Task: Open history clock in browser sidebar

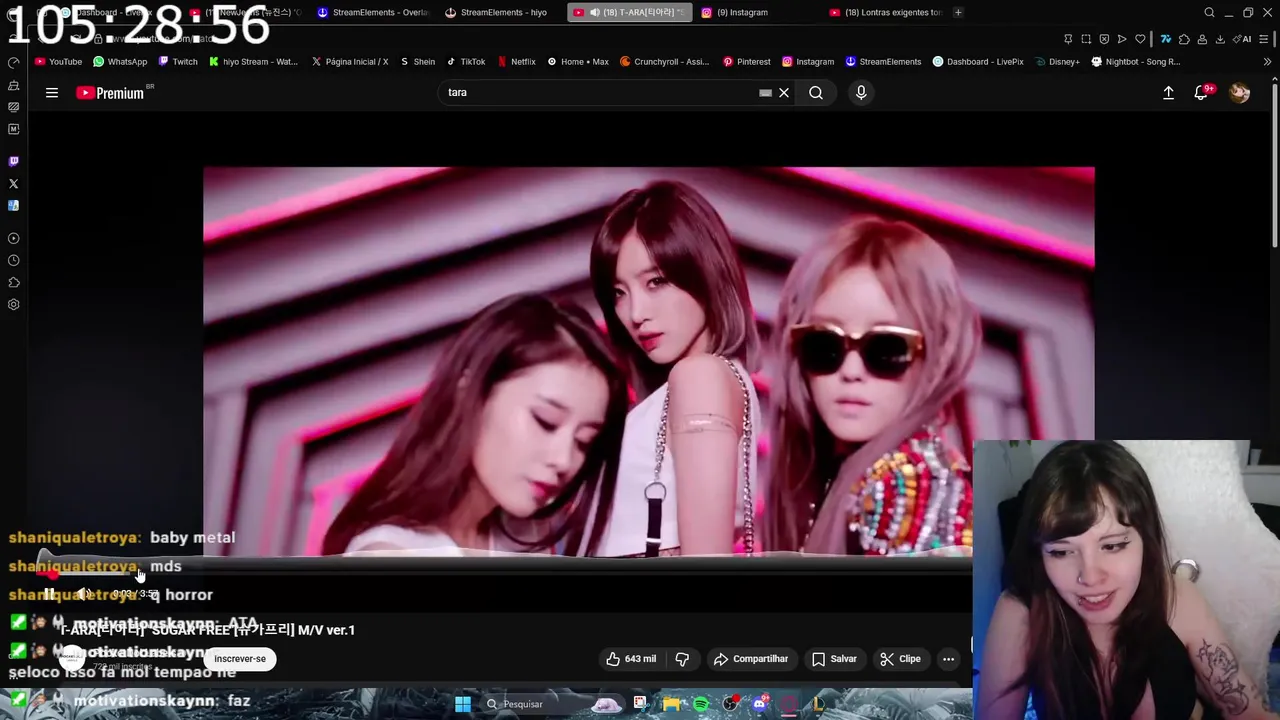Action: tap(13, 261)
